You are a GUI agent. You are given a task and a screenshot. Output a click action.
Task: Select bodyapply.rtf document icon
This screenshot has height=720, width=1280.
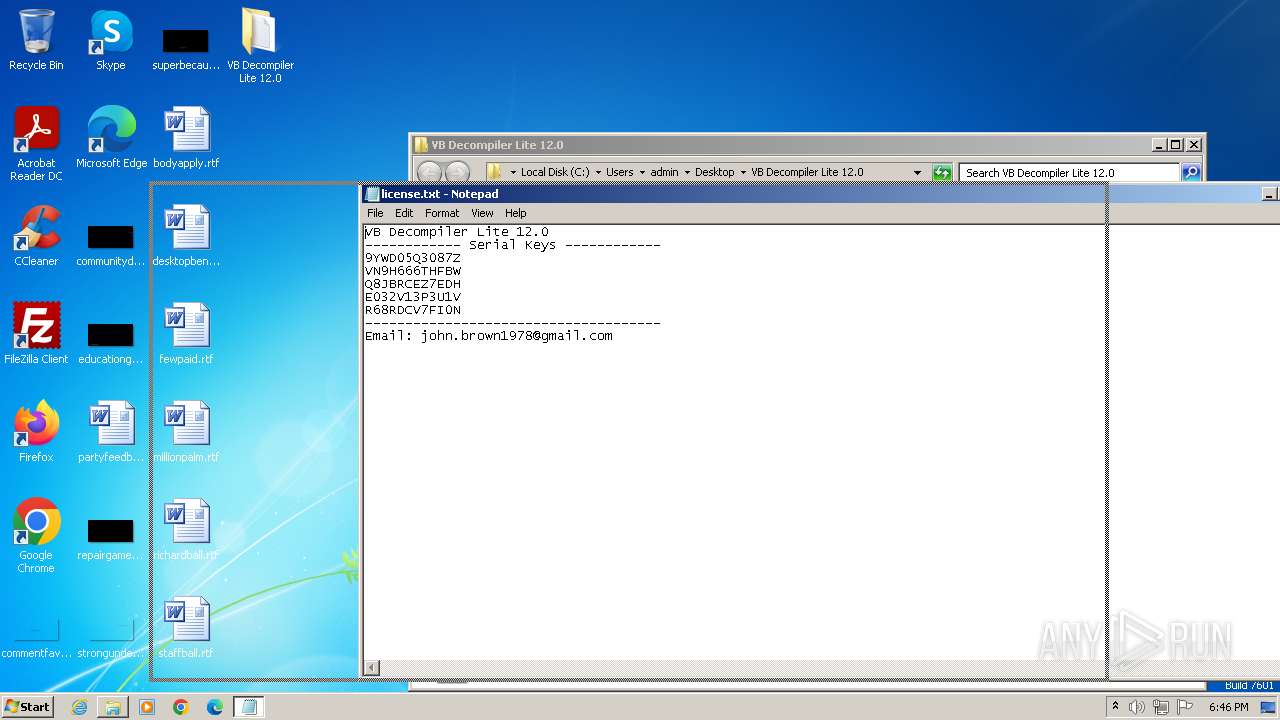point(186,138)
